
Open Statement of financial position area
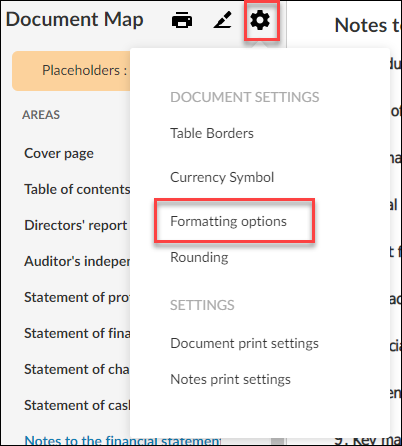coord(77,333)
